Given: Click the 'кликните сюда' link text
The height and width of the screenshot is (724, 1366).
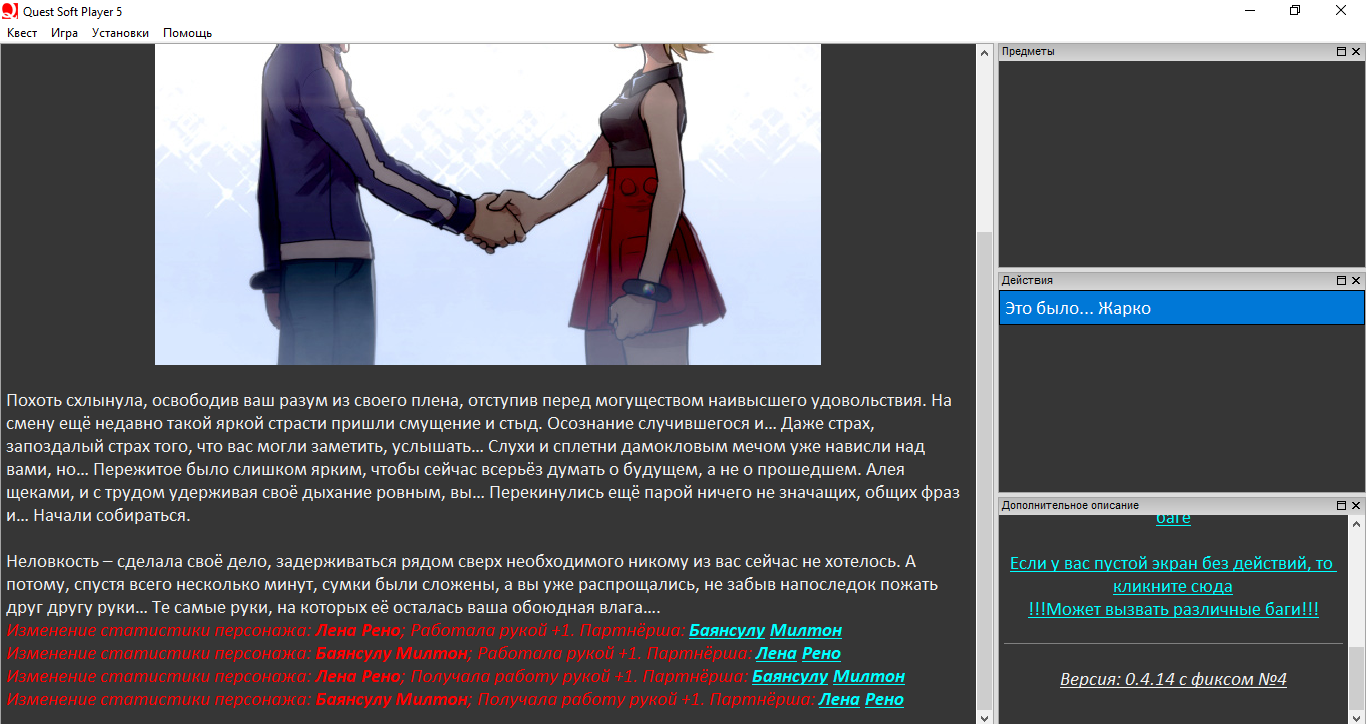Looking at the screenshot, I should coord(1173,587).
